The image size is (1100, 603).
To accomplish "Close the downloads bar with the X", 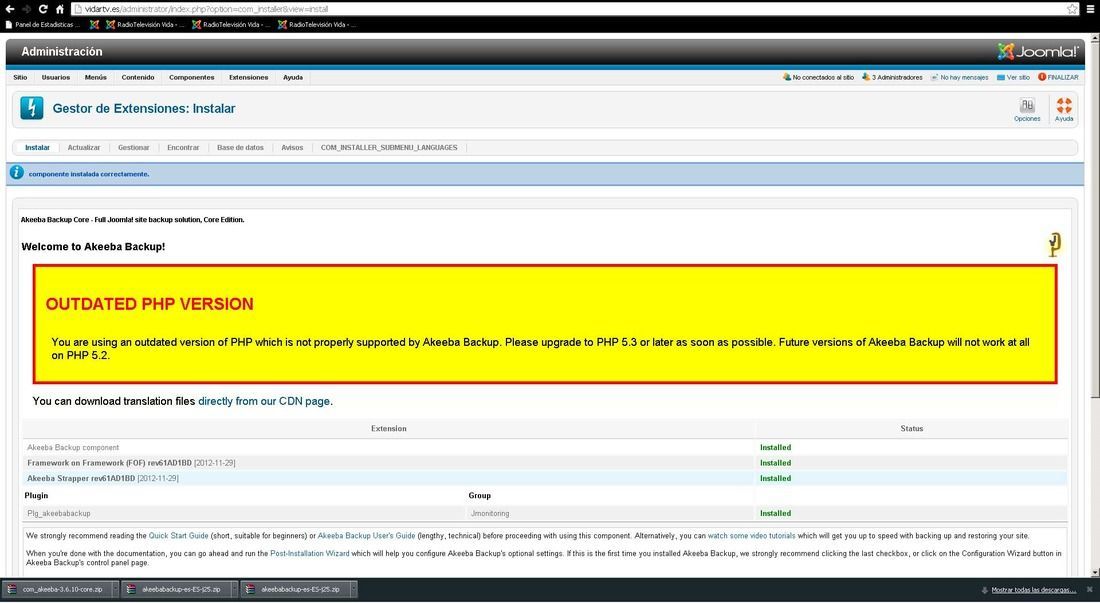I will pyautogui.click(x=1089, y=590).
